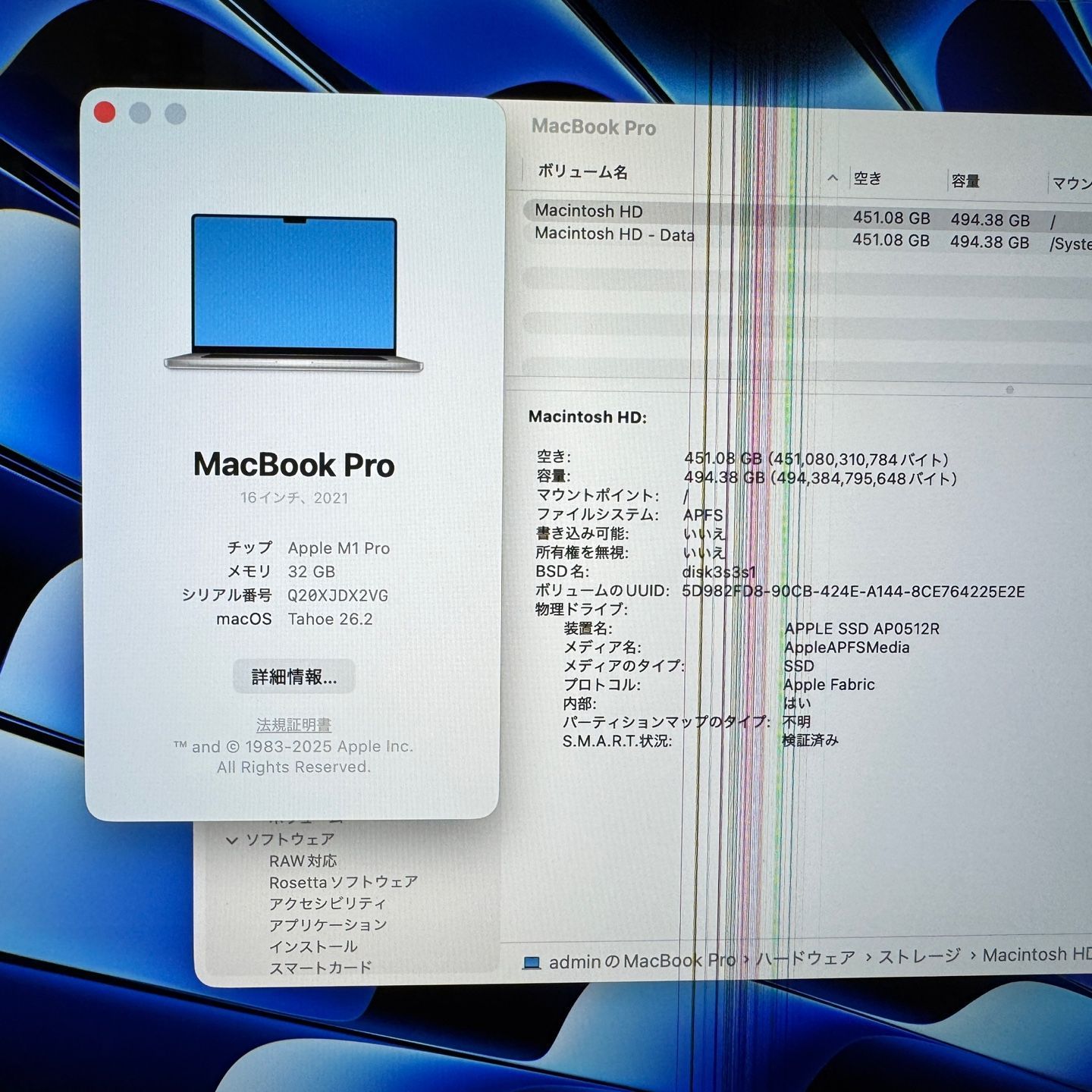Select アプリケーション in the sidebar
The width and height of the screenshot is (1092, 1092).
coord(328,924)
